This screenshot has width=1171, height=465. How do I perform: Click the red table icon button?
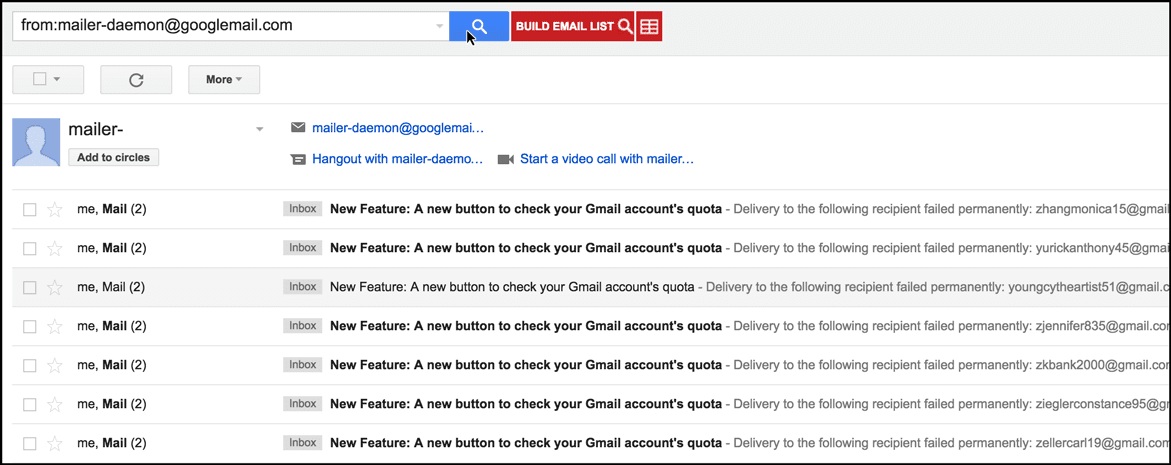pyautogui.click(x=649, y=26)
